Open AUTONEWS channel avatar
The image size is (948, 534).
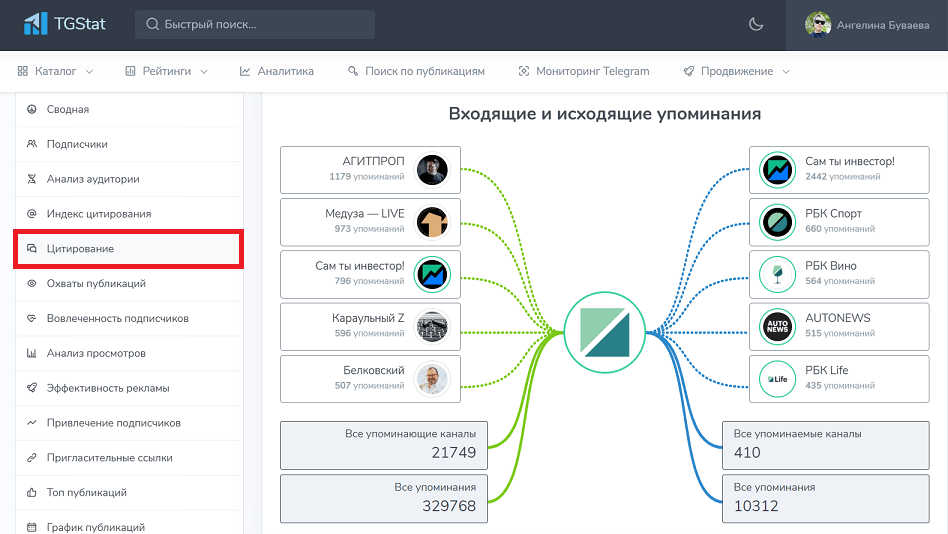(777, 327)
